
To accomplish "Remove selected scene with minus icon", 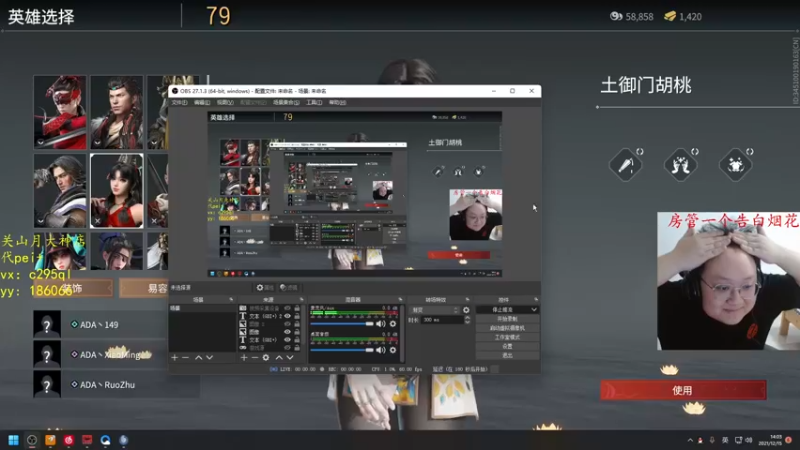I will pyautogui.click(x=185, y=358).
